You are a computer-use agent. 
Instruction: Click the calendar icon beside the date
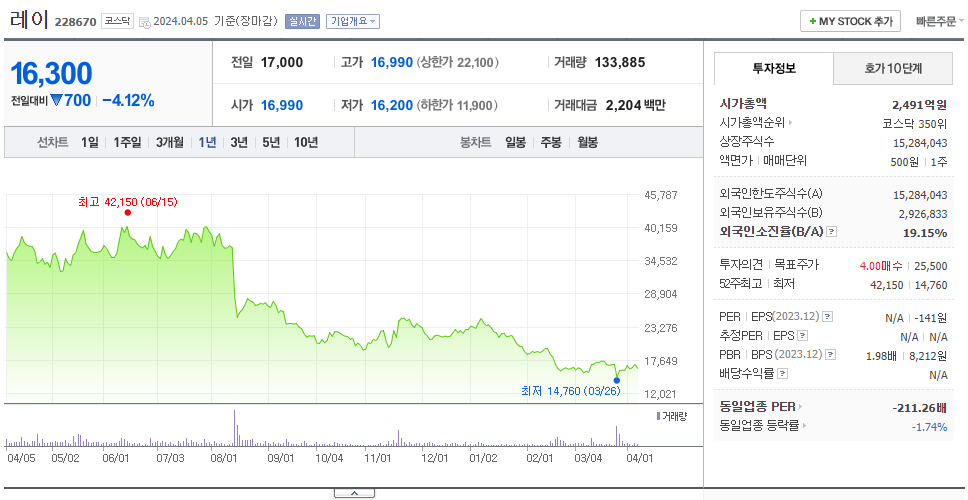click(144, 22)
